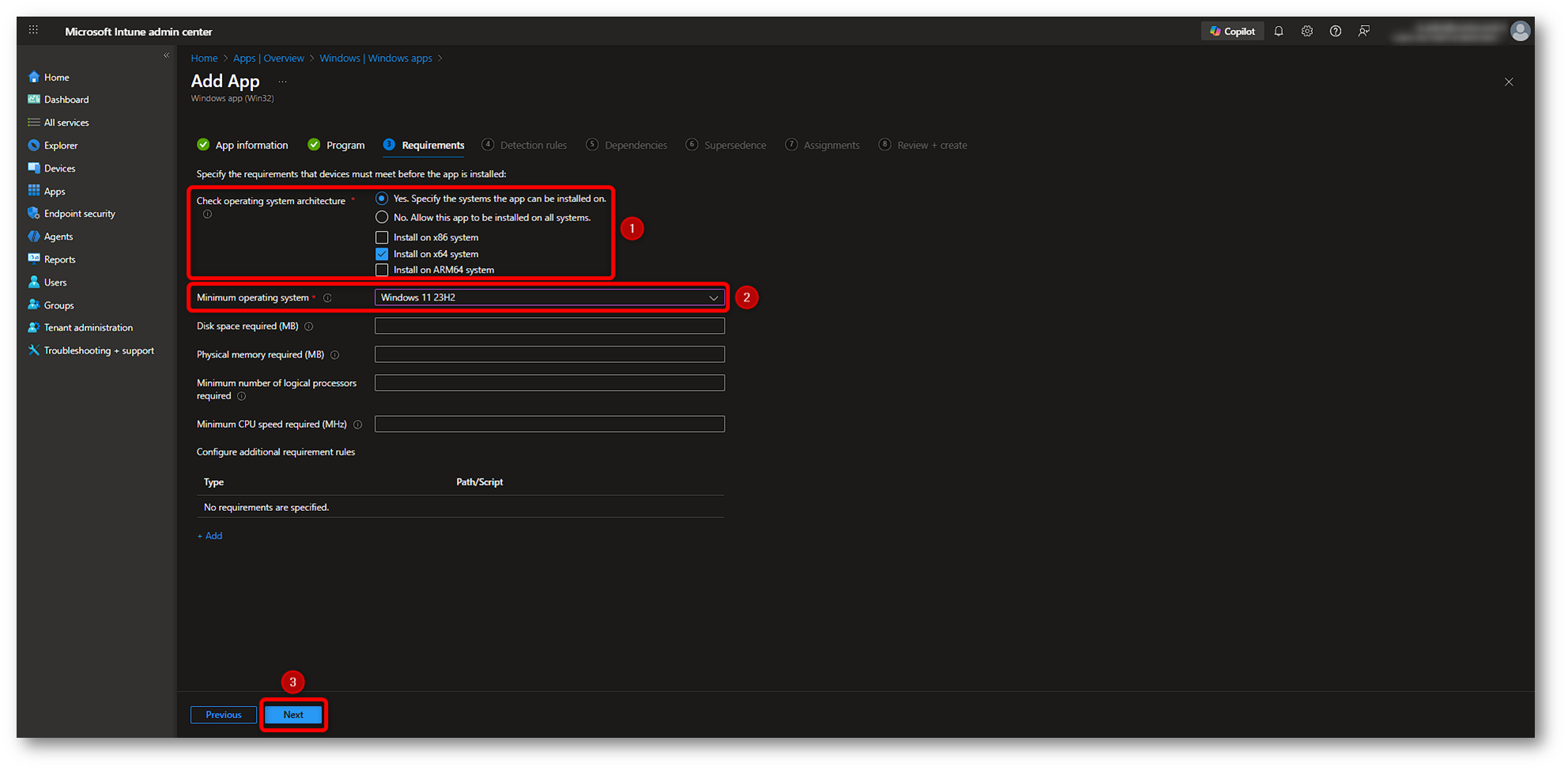The image size is (1568, 771).
Task: Click the Type column header
Action: (213, 482)
